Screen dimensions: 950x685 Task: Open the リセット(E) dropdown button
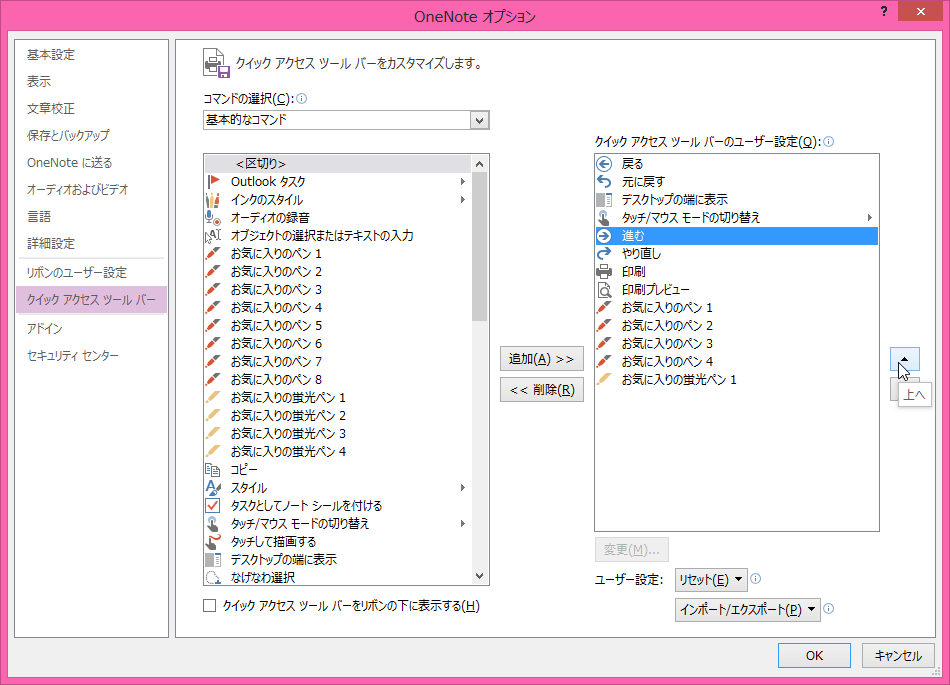pyautogui.click(x=711, y=580)
